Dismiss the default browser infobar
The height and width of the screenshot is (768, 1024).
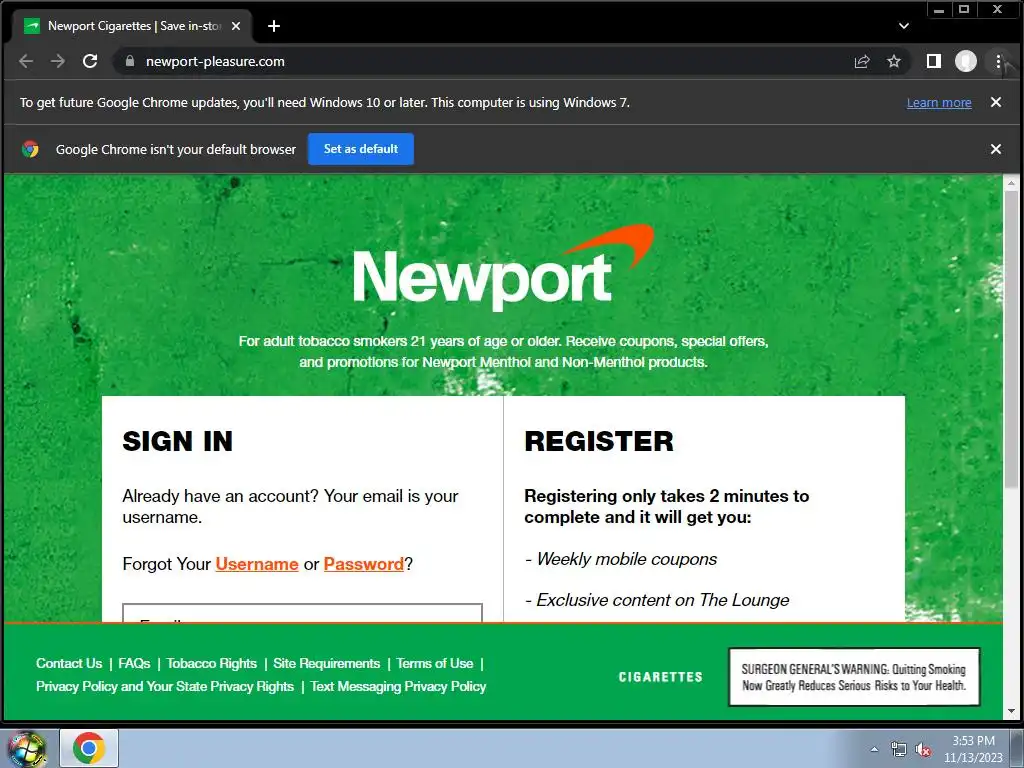[995, 149]
